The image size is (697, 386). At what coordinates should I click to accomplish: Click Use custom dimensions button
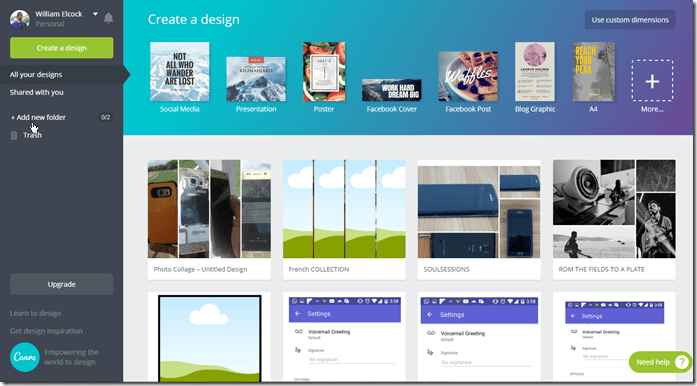coord(630,20)
